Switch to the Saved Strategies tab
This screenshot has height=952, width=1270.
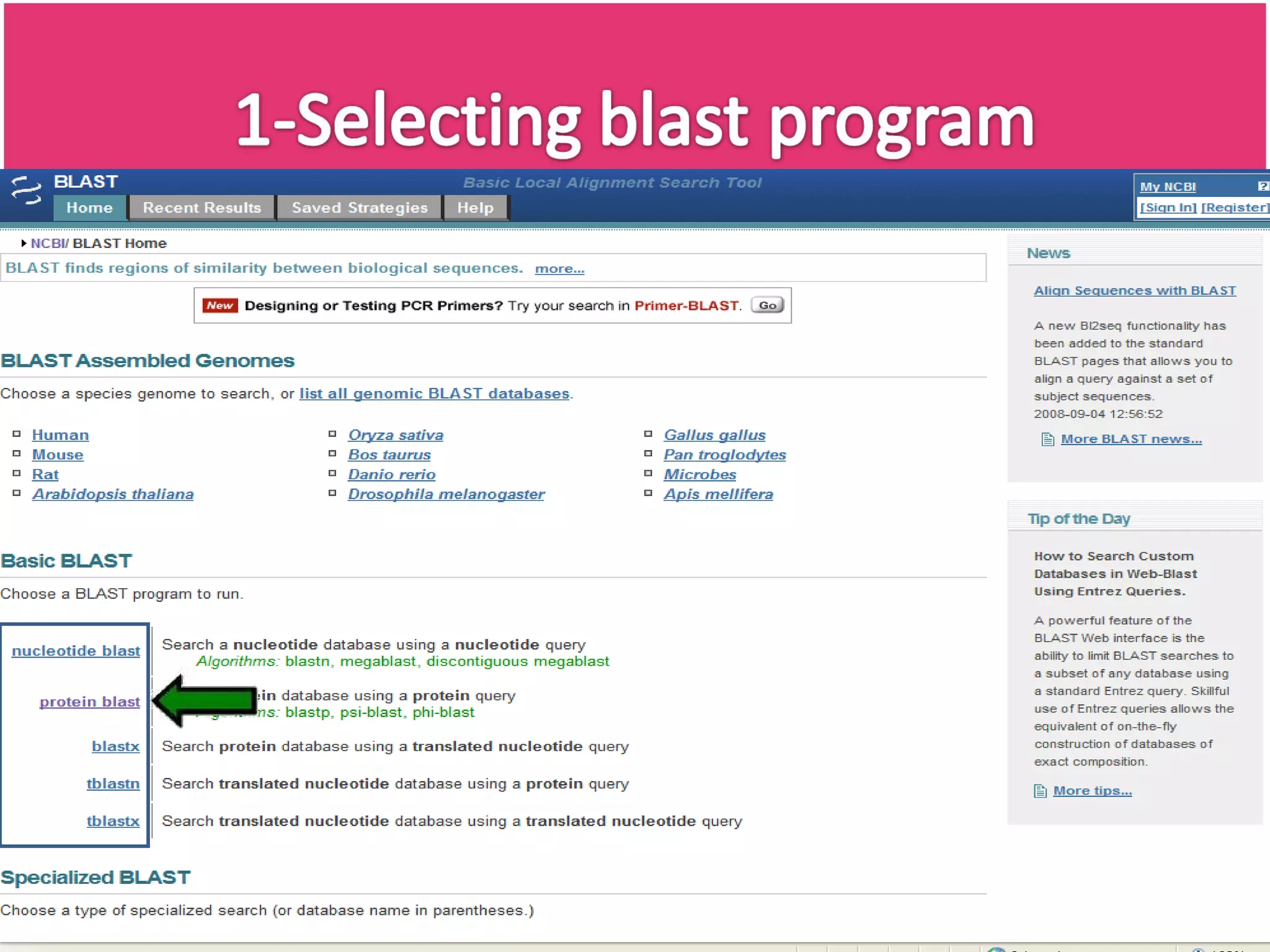click(360, 208)
